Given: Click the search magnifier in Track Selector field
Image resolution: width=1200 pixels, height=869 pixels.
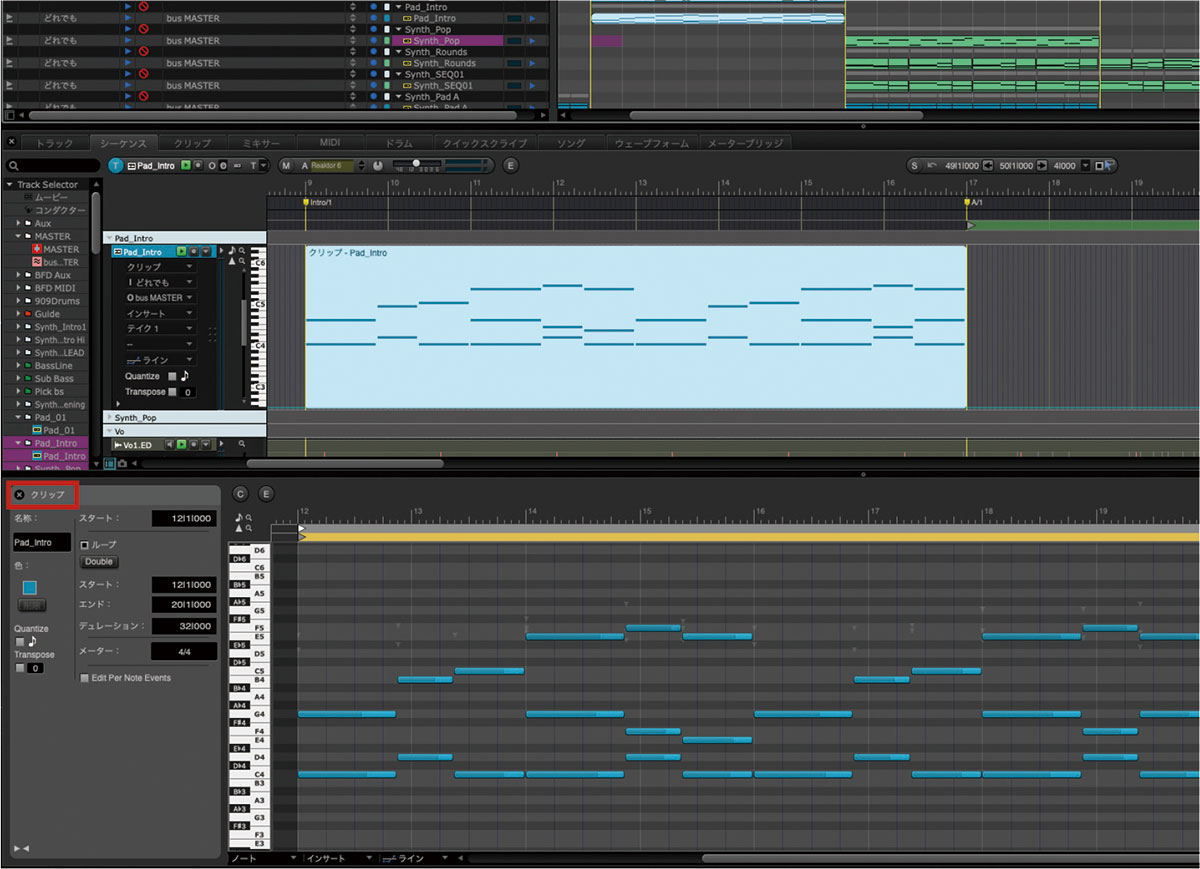Looking at the screenshot, I should (13, 166).
